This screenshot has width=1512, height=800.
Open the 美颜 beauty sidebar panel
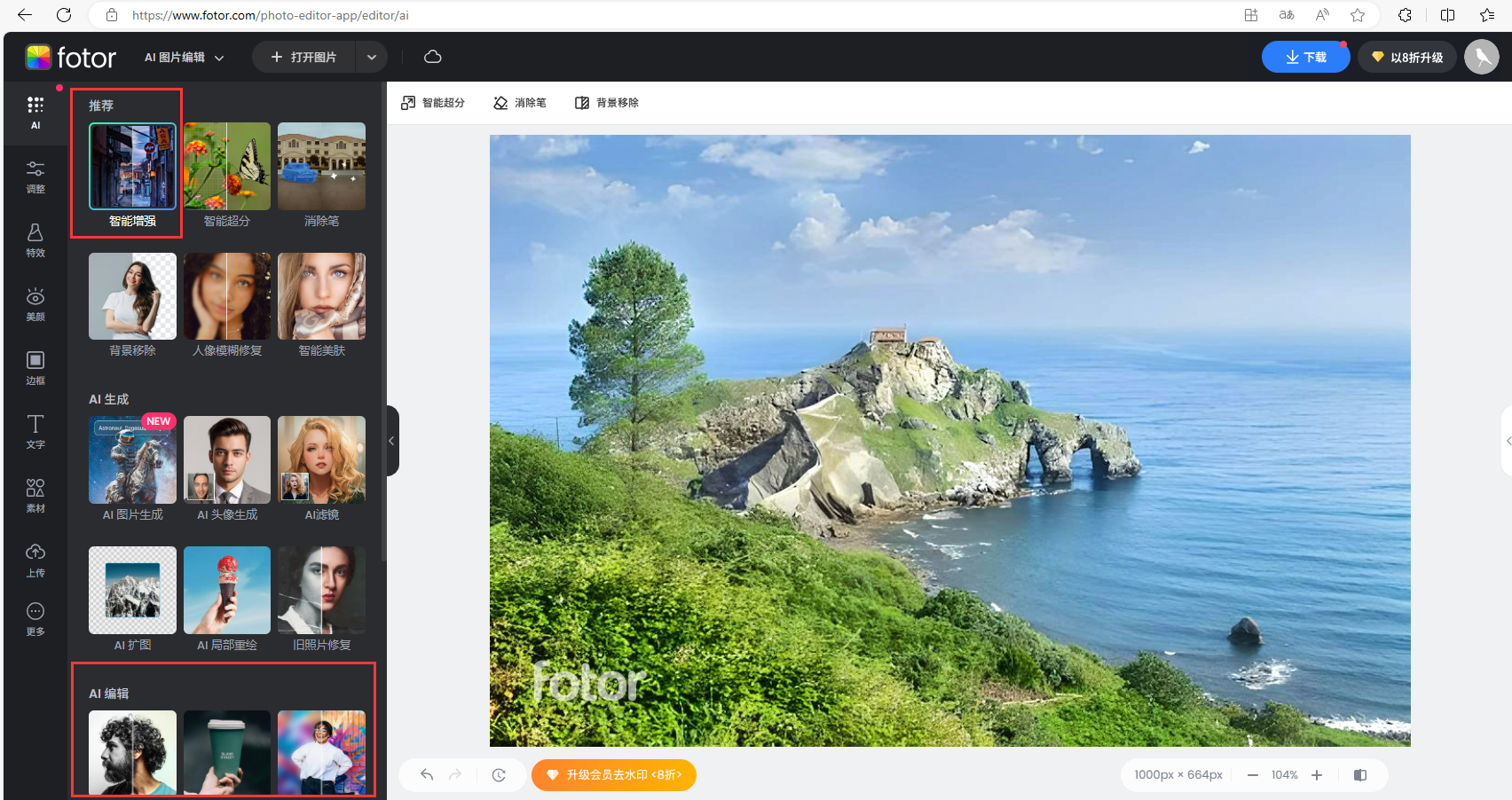point(35,304)
